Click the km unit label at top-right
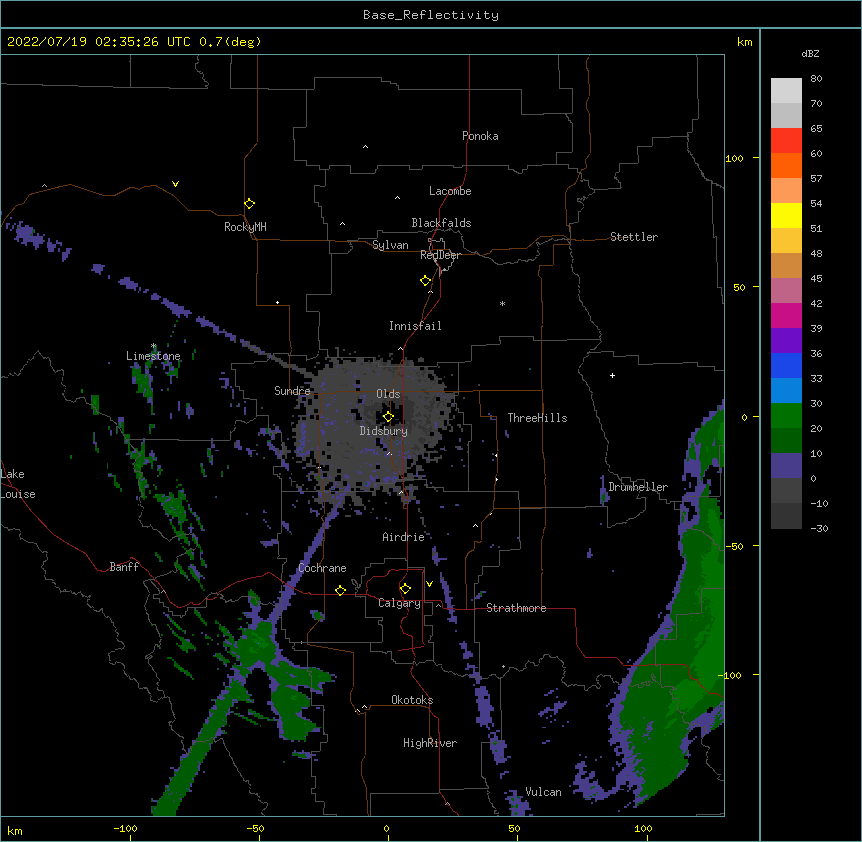This screenshot has width=862, height=842. pos(745,42)
